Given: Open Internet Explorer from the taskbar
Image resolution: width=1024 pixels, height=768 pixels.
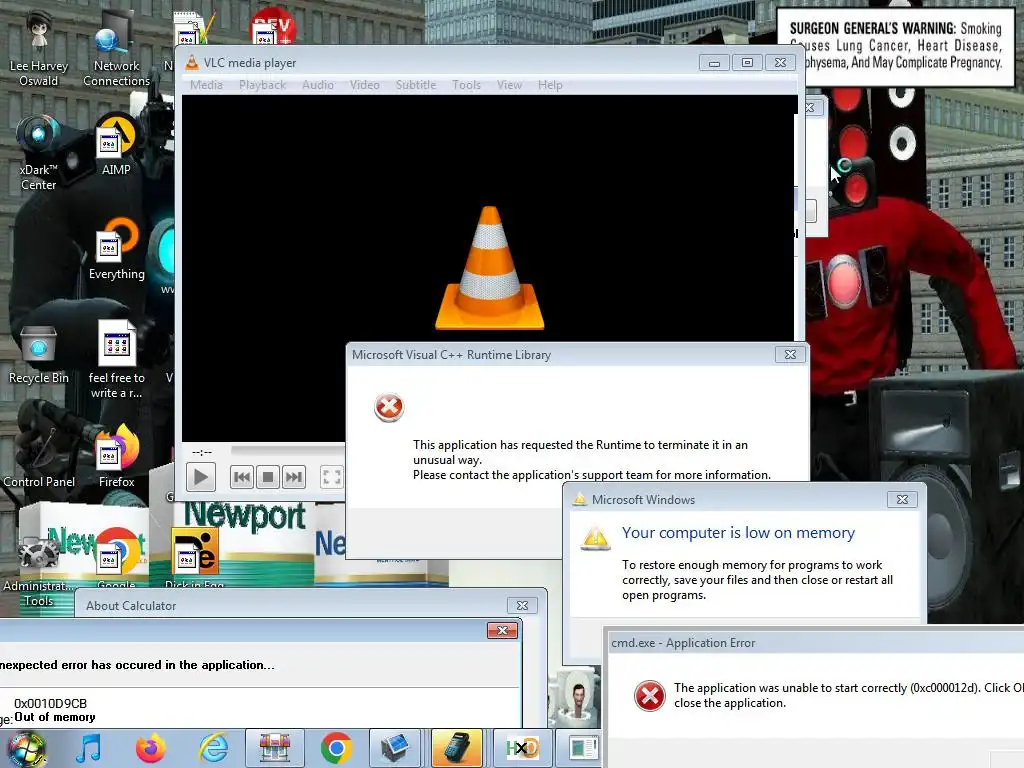Looking at the screenshot, I should [213, 748].
